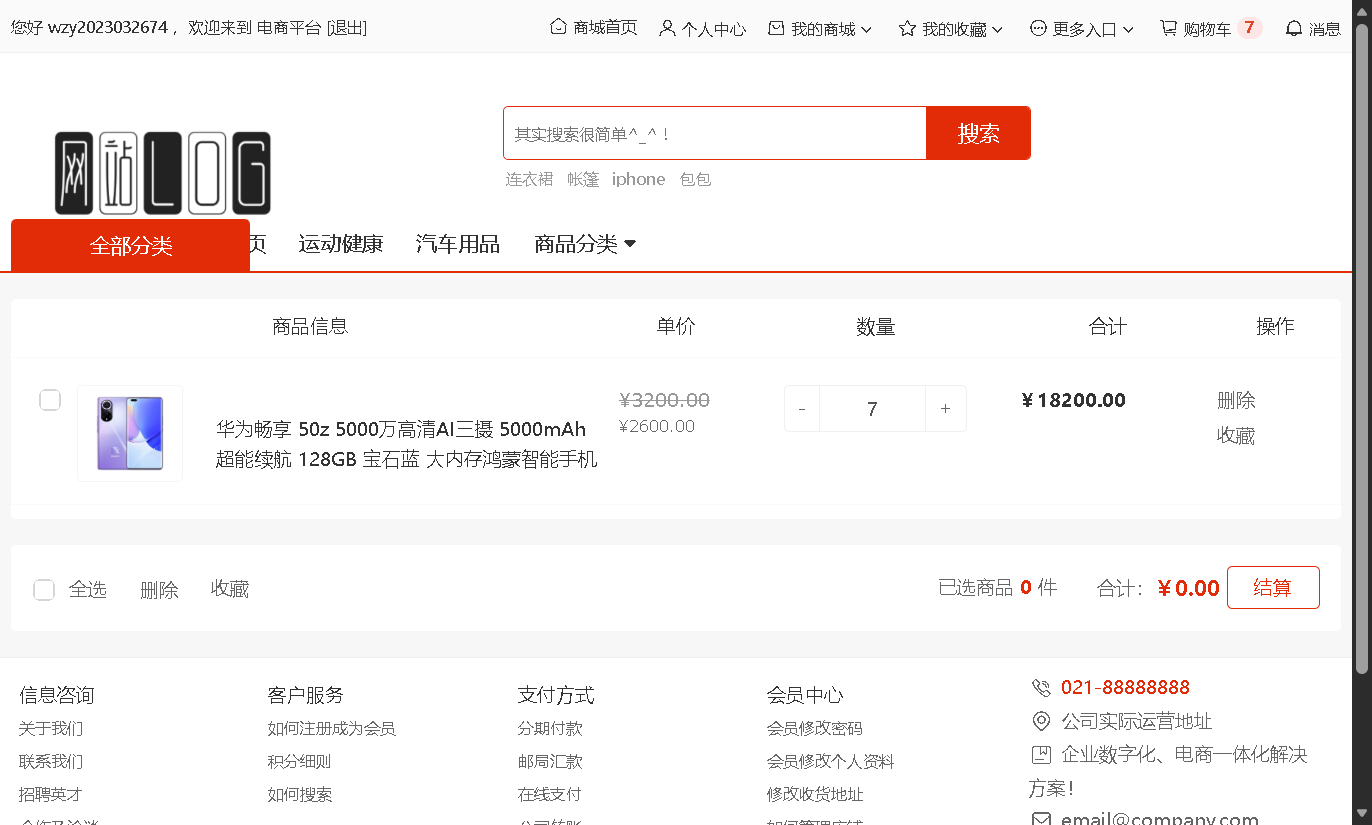Open footer link 关于我们
The width and height of the screenshot is (1372, 825).
pos(51,729)
